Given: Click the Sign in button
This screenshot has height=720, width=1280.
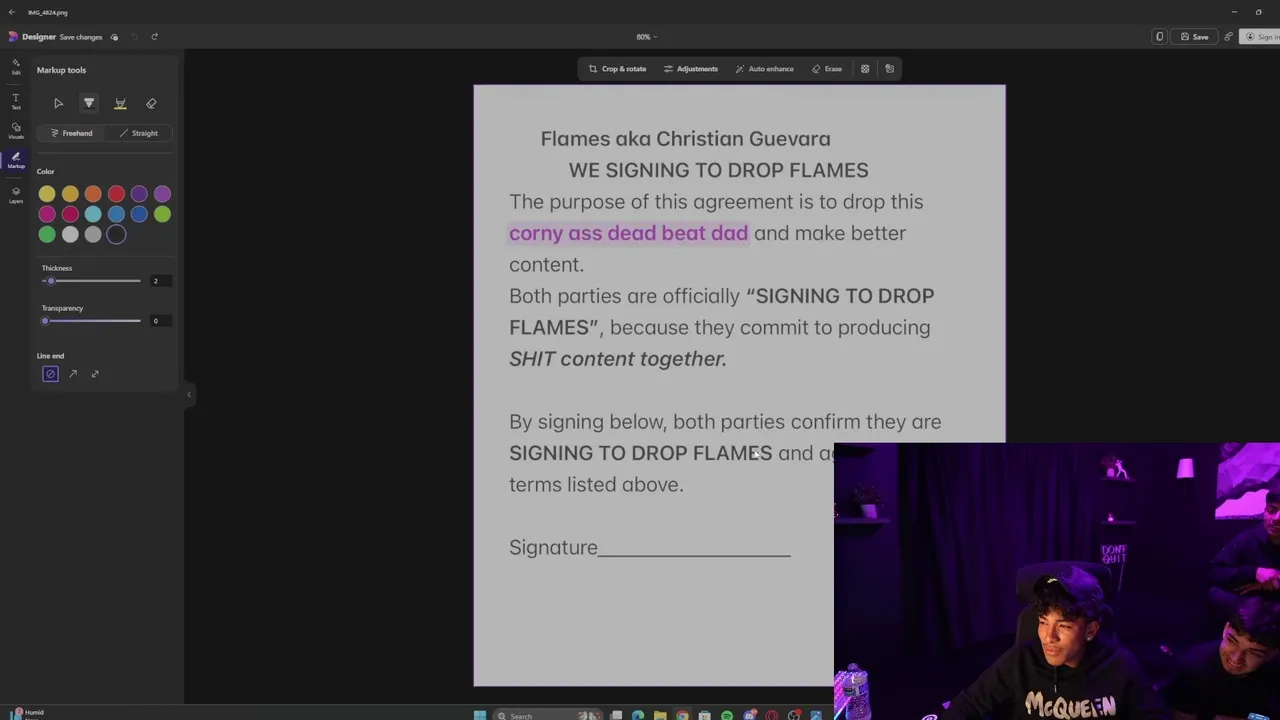Looking at the screenshot, I should (1260, 37).
